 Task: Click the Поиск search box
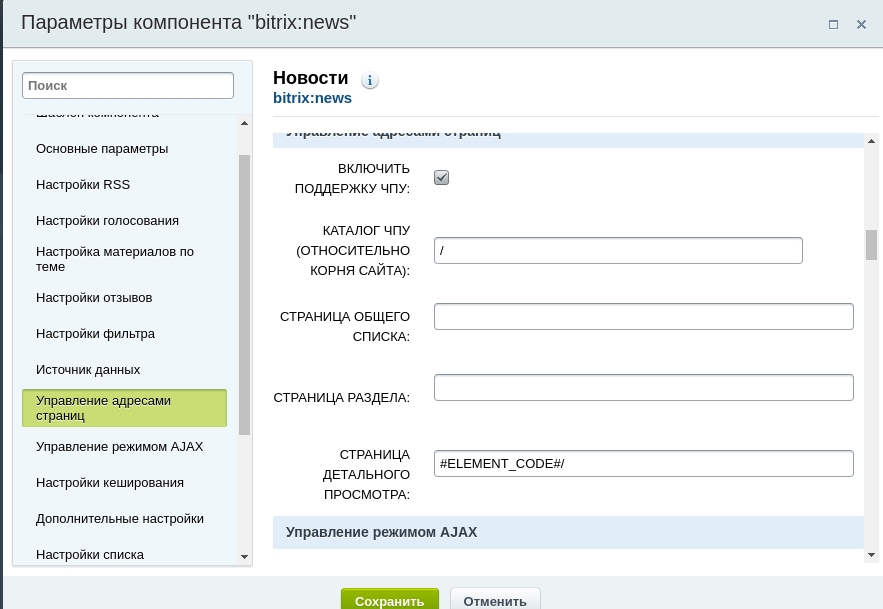point(128,86)
